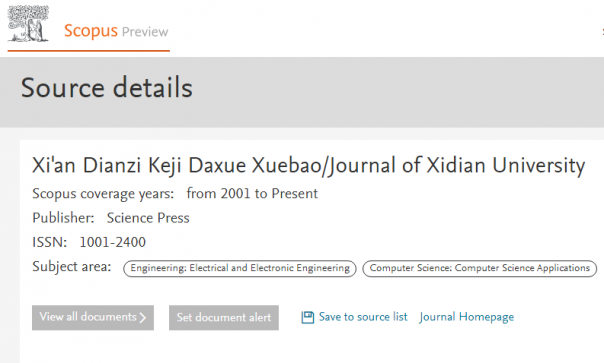Select the Computer Science Applications subject tag

(480, 268)
